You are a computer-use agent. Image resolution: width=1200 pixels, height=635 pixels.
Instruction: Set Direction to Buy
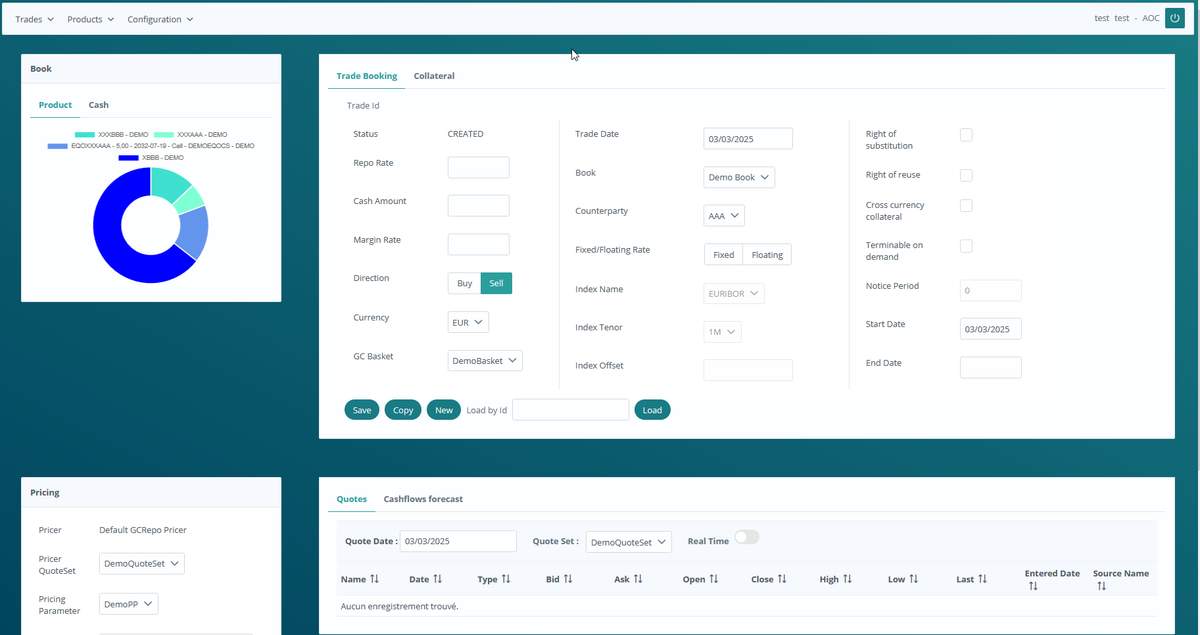pos(464,284)
